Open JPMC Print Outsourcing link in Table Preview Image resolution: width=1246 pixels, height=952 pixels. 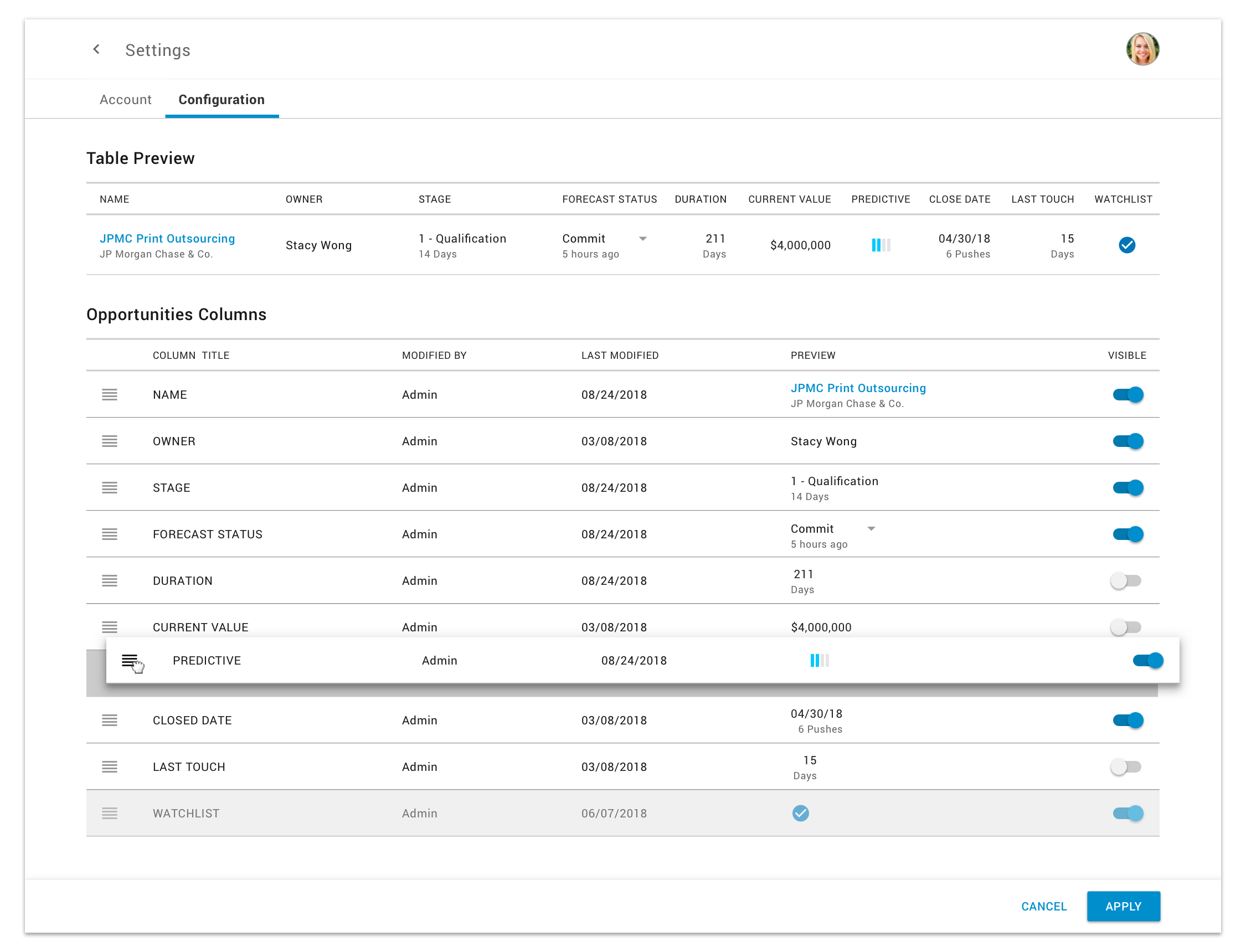[167, 239]
